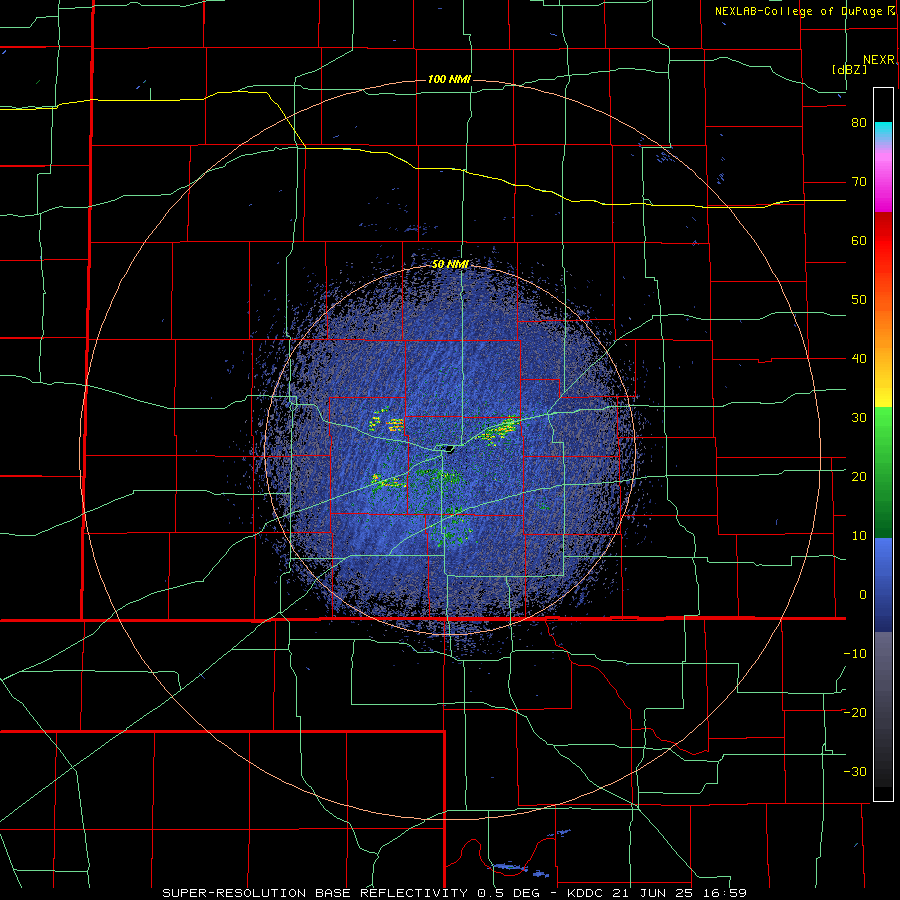The image size is (900, 900).
Task: Click the NEXR label above the legend
Action: 879,60
